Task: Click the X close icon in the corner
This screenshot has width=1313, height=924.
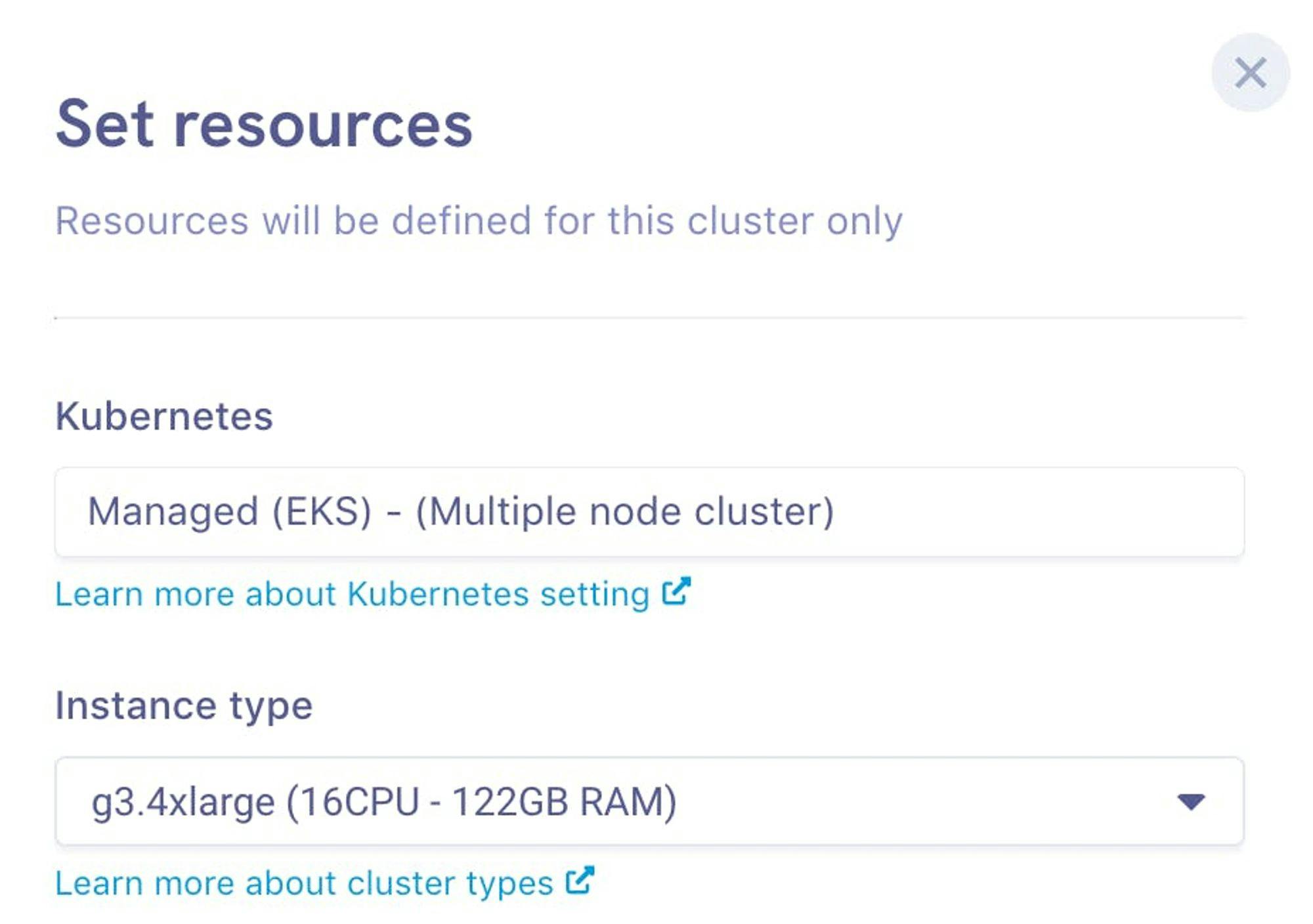Action: click(x=1251, y=73)
